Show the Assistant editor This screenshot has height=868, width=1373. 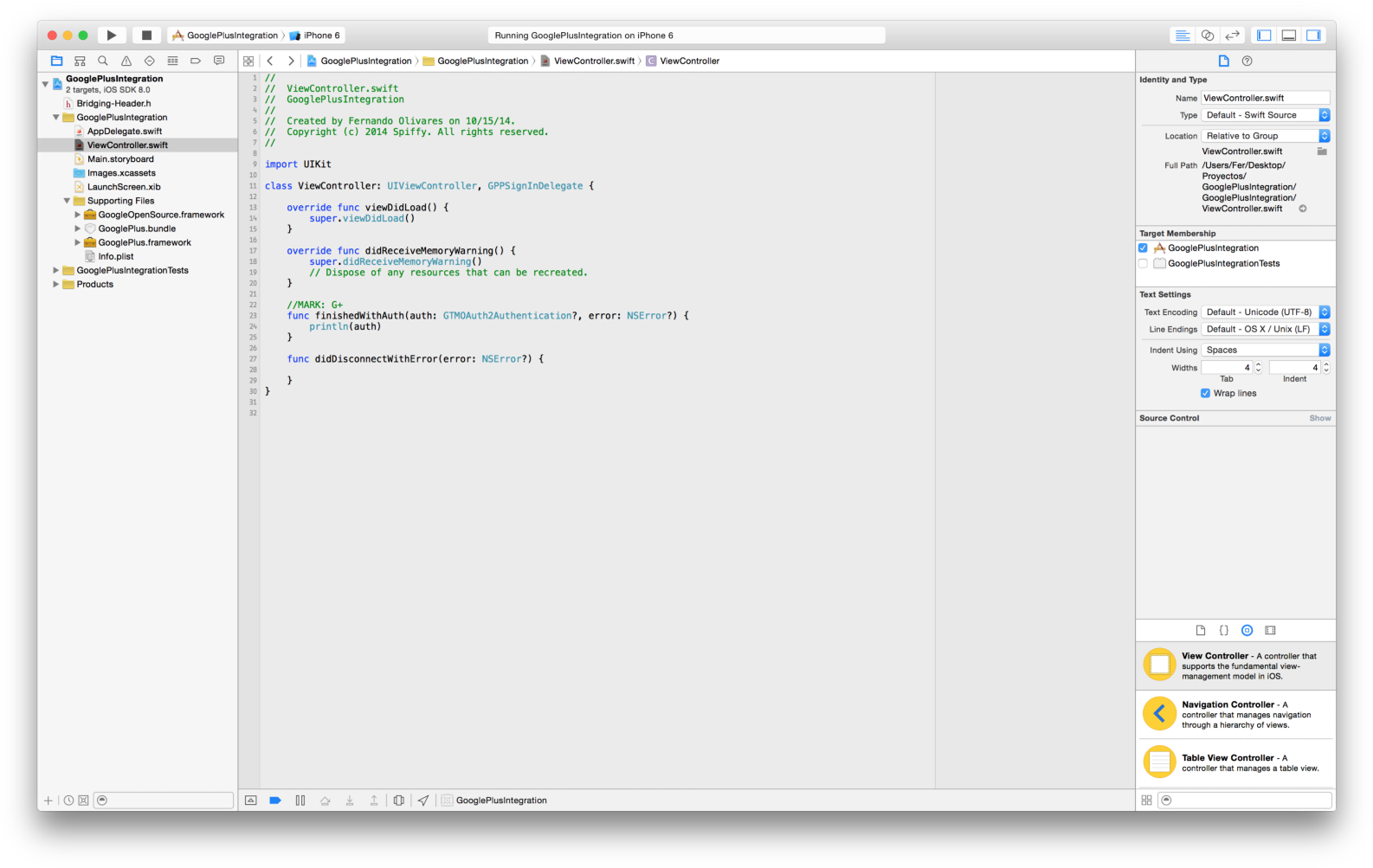point(1208,35)
